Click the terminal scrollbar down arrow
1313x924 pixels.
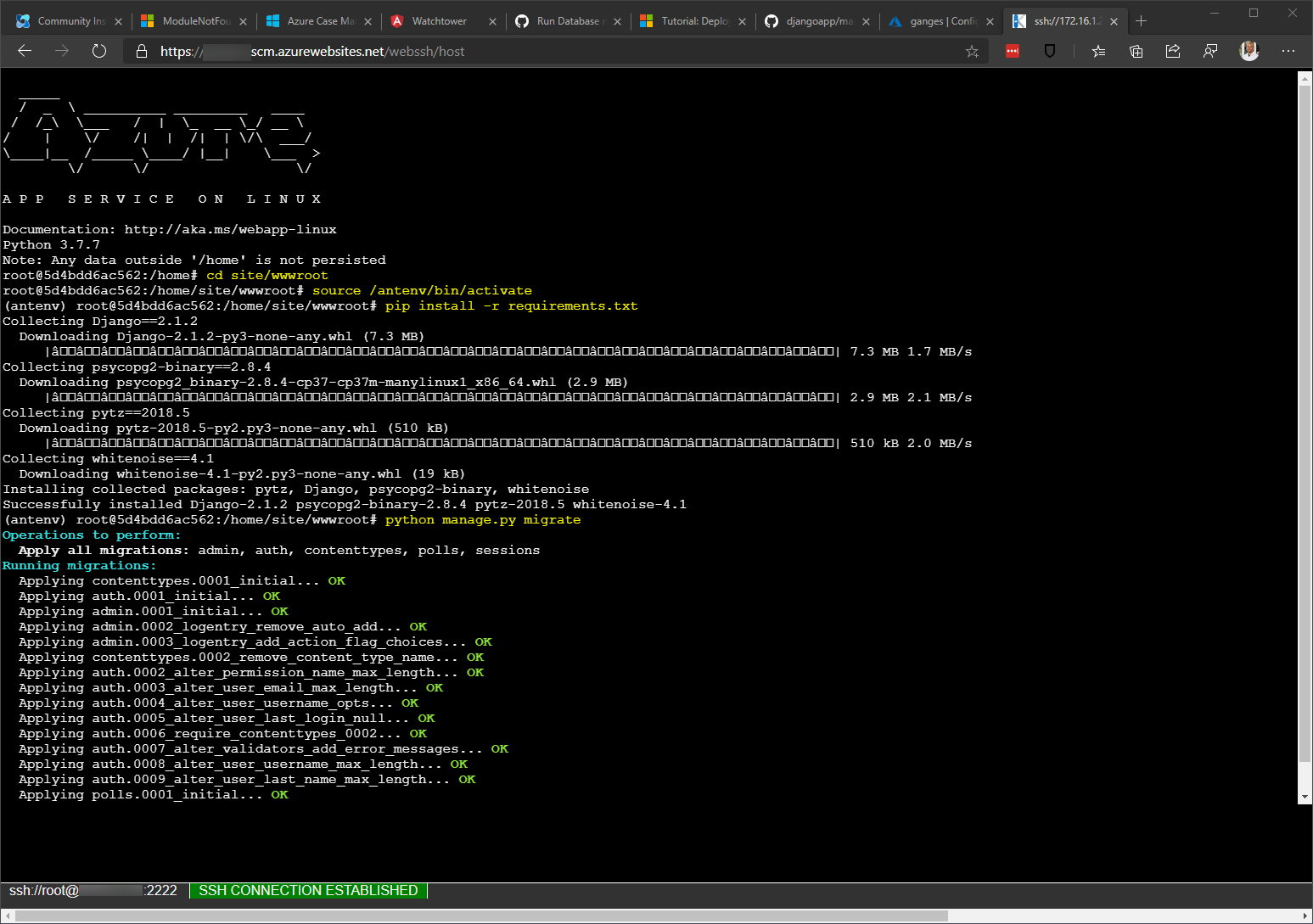1305,798
